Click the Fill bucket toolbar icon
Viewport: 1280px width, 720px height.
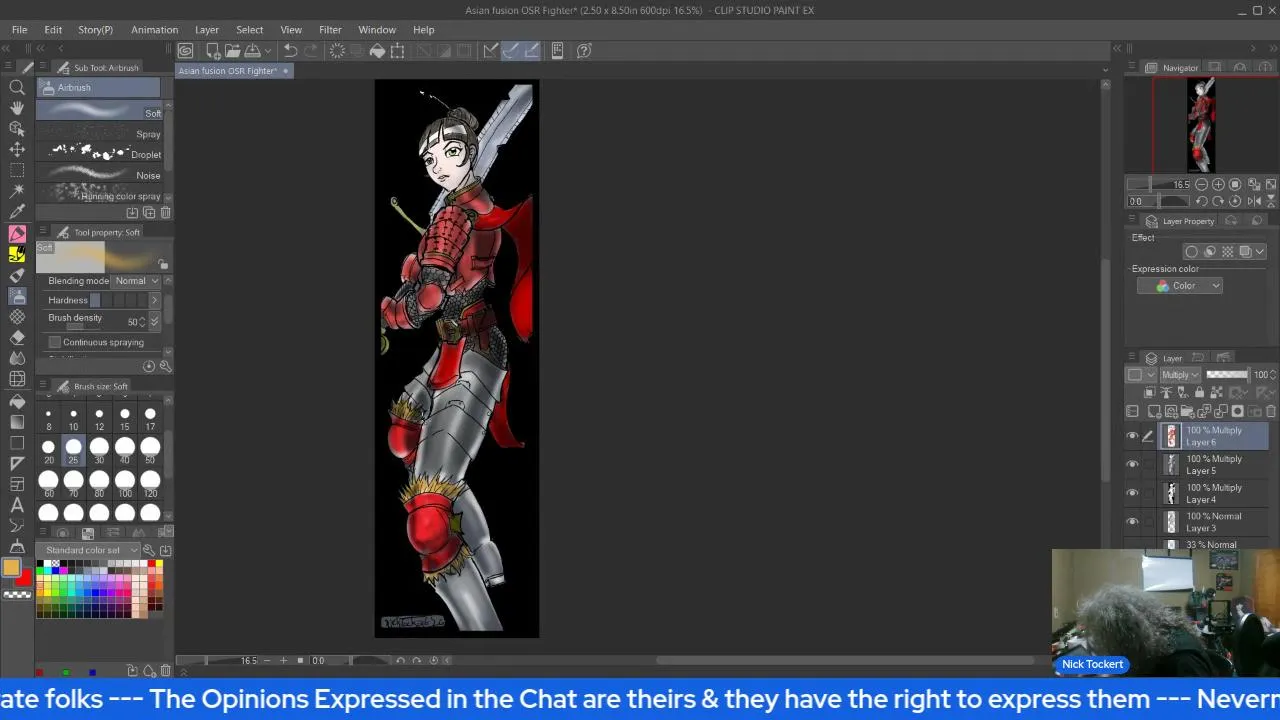pyautogui.click(x=377, y=50)
